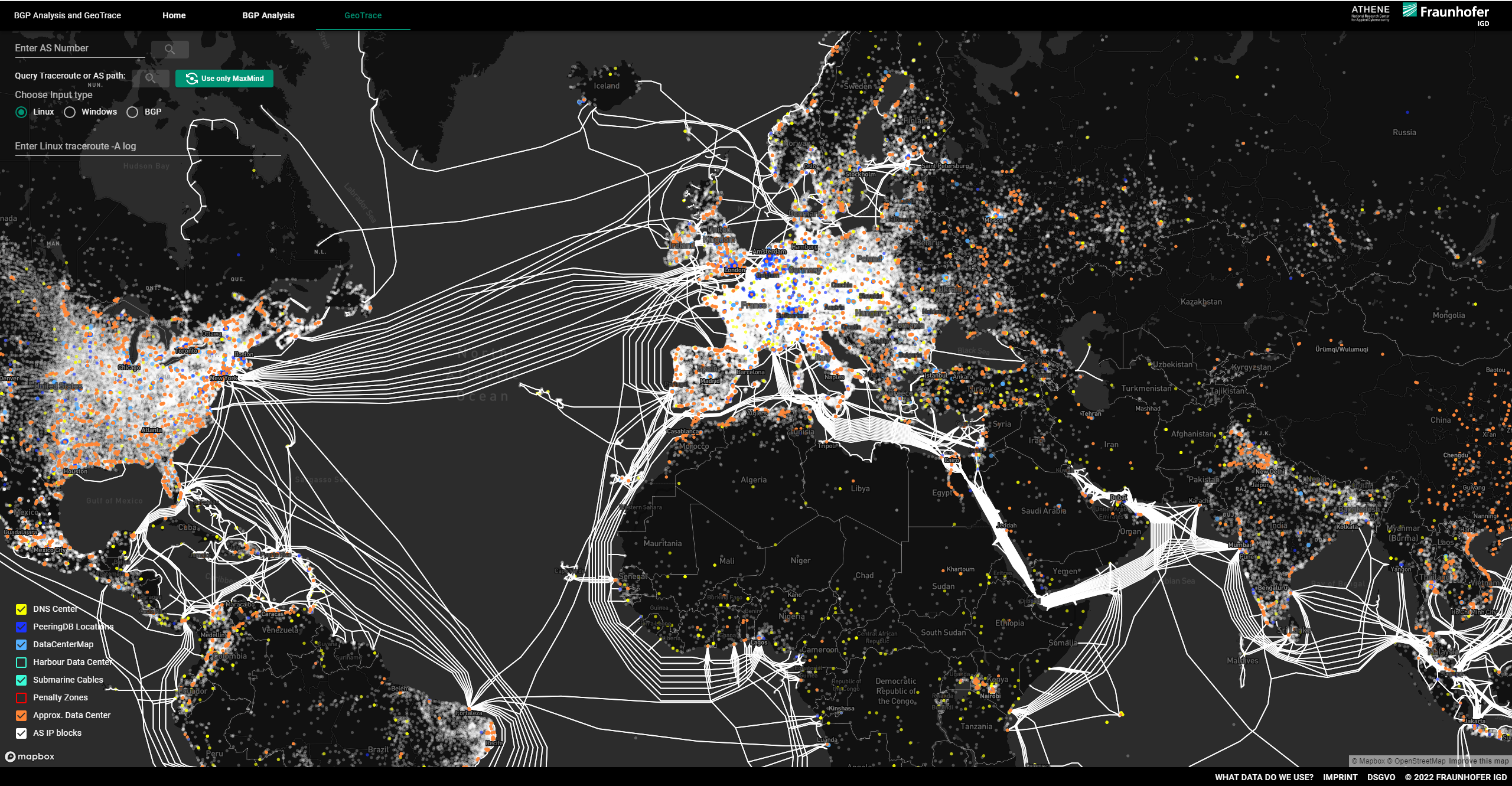Click the Fraunhofer IGD logo
The image size is (1512, 786).
pos(1445,14)
